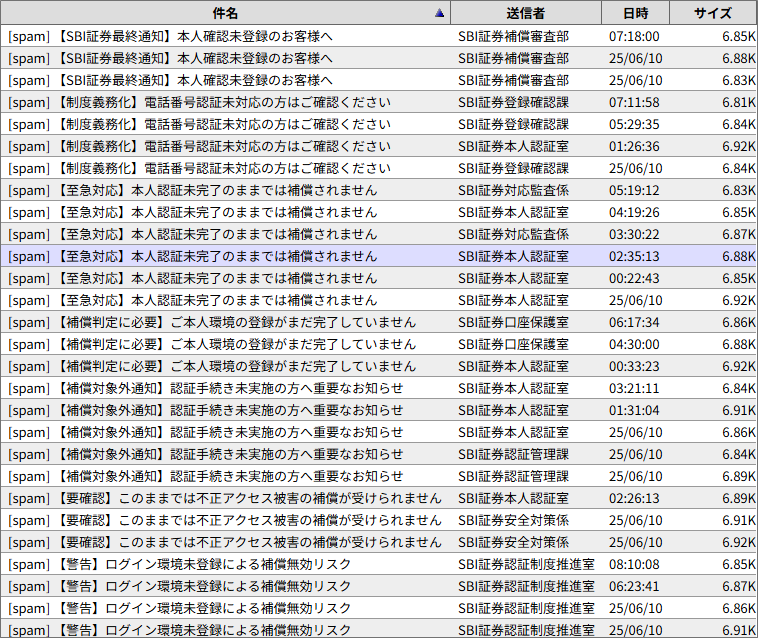Click SBI証券認証管理課 sender on 6.84K row
The height and width of the screenshot is (638, 758).
point(513,454)
